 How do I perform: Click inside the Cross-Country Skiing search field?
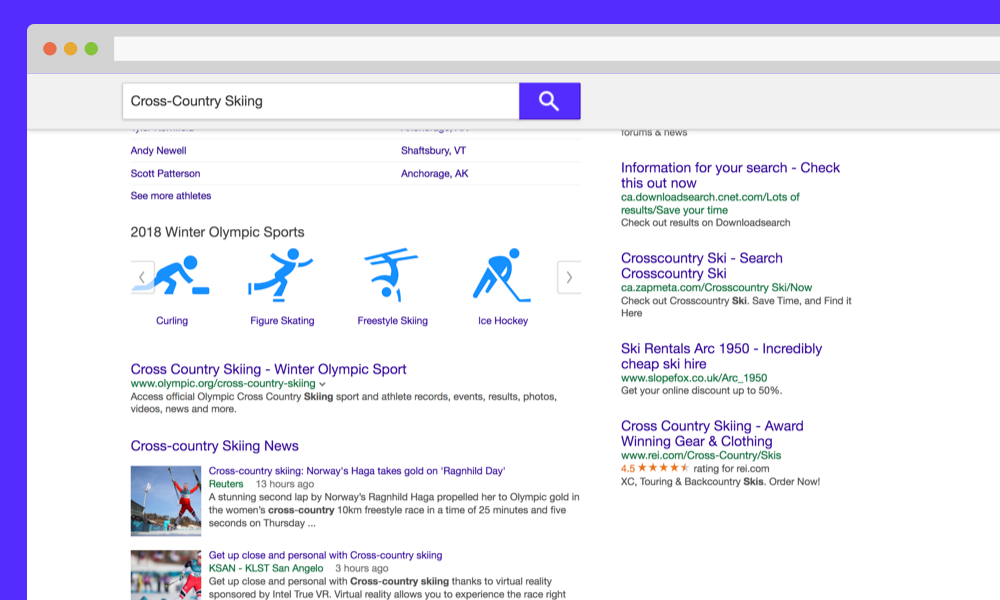tap(320, 101)
